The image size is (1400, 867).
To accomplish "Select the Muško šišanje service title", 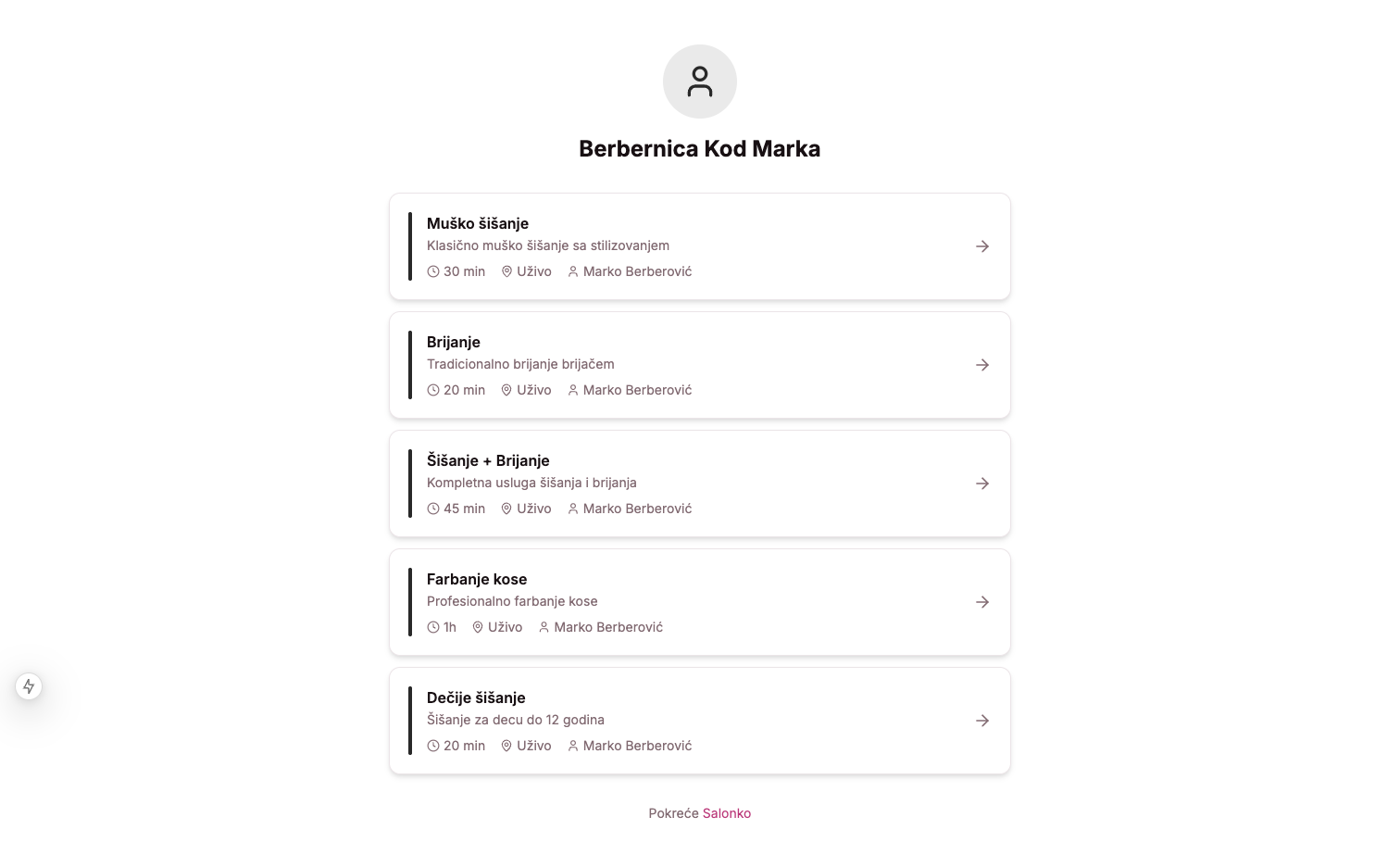I will 477,223.
